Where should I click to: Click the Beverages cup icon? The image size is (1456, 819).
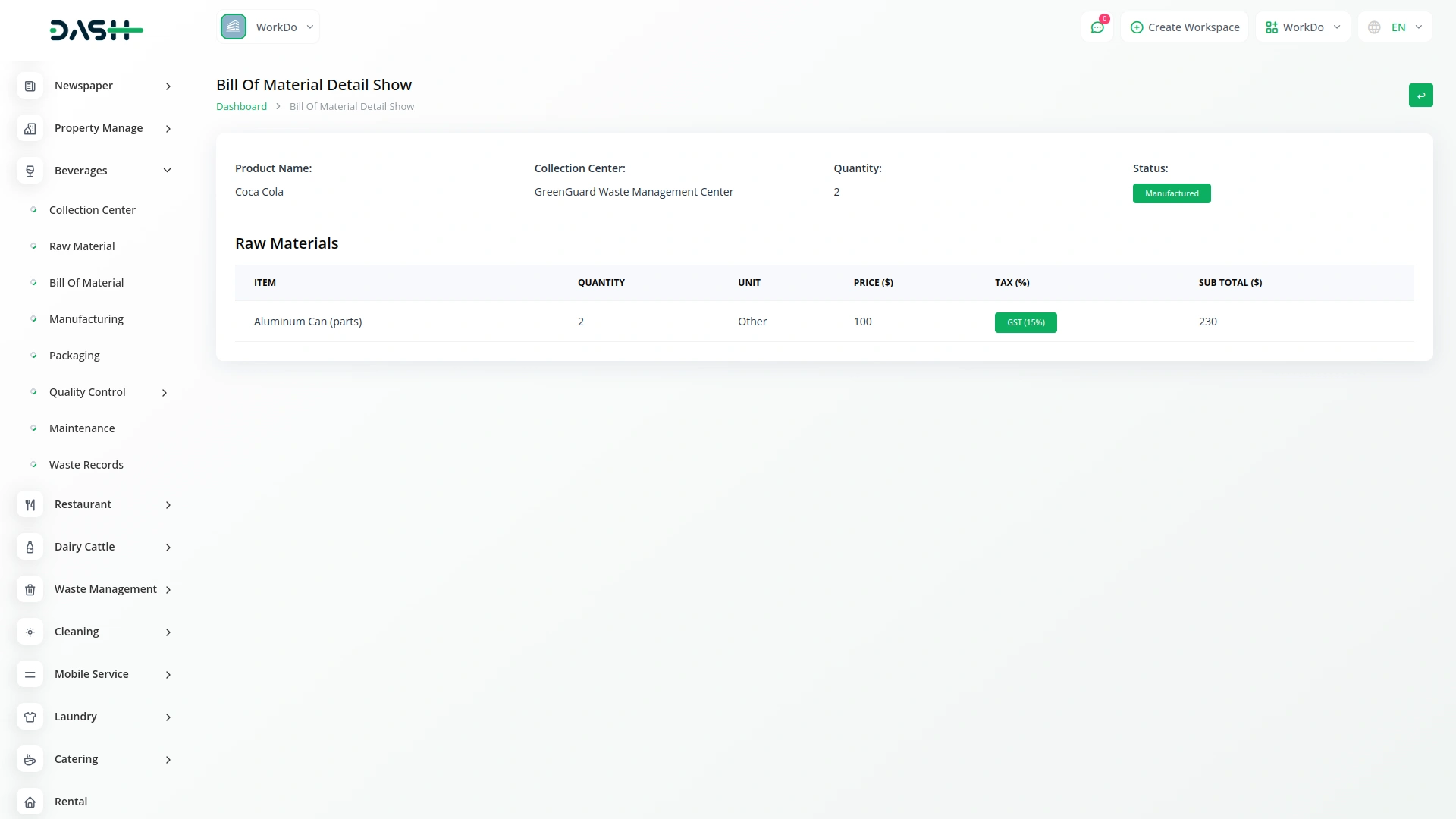point(30,171)
